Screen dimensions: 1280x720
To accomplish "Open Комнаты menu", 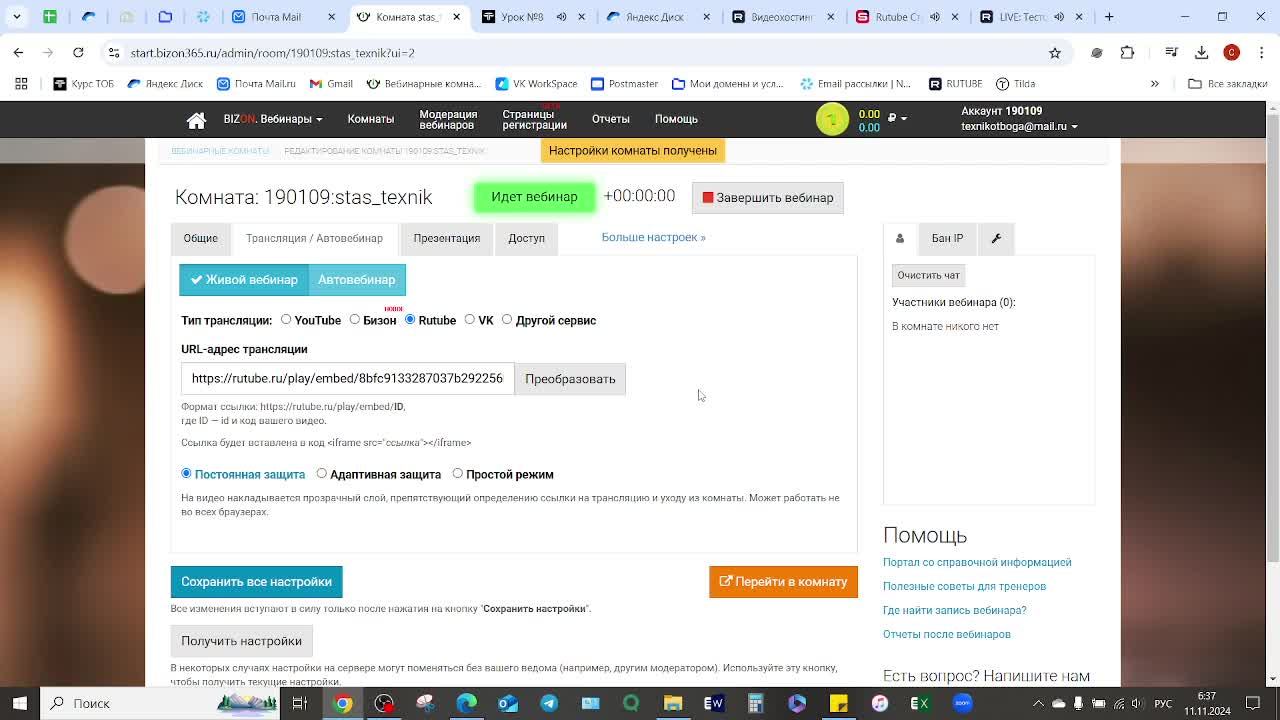I will [371, 119].
